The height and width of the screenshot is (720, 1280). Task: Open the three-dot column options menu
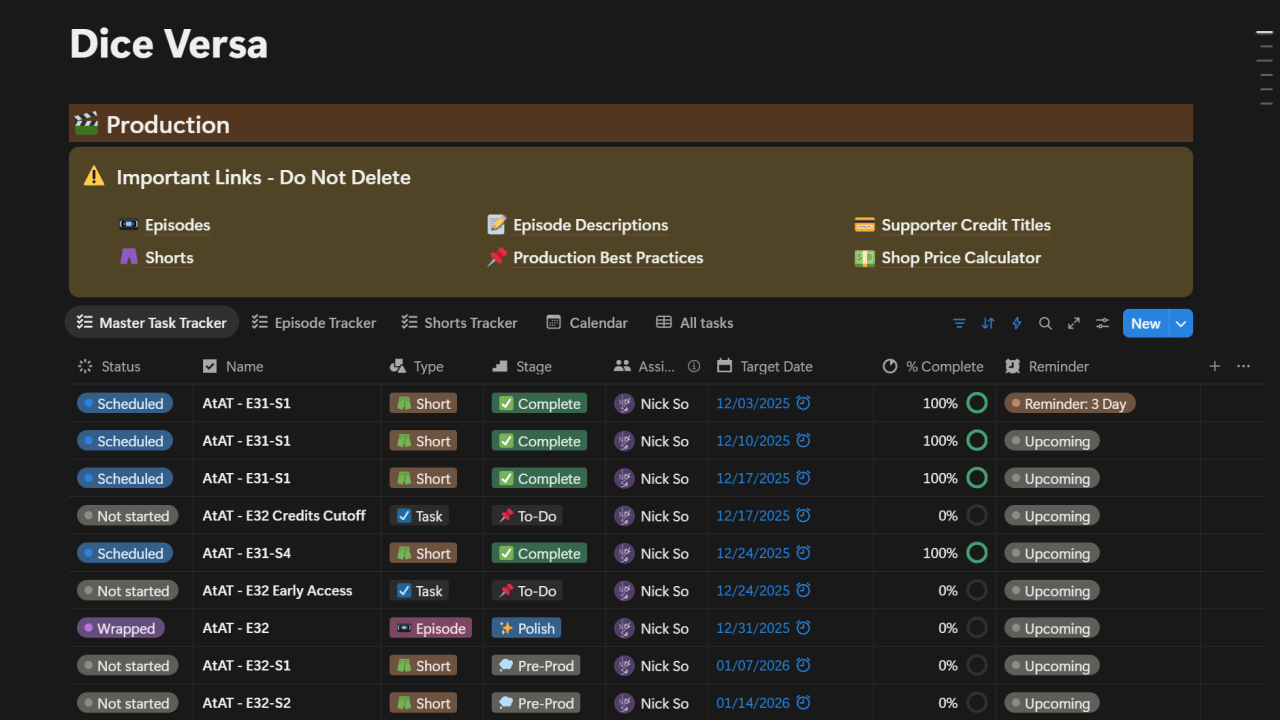pos(1243,366)
